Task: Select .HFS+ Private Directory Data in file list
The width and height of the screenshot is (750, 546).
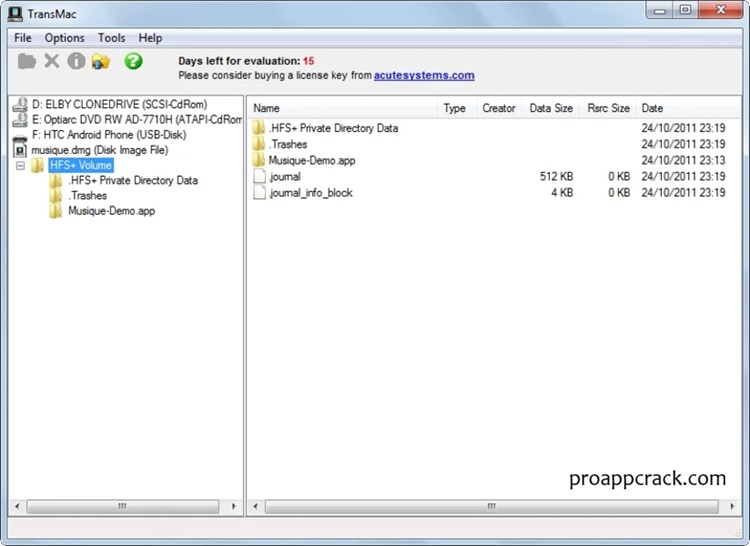Action: (x=333, y=128)
